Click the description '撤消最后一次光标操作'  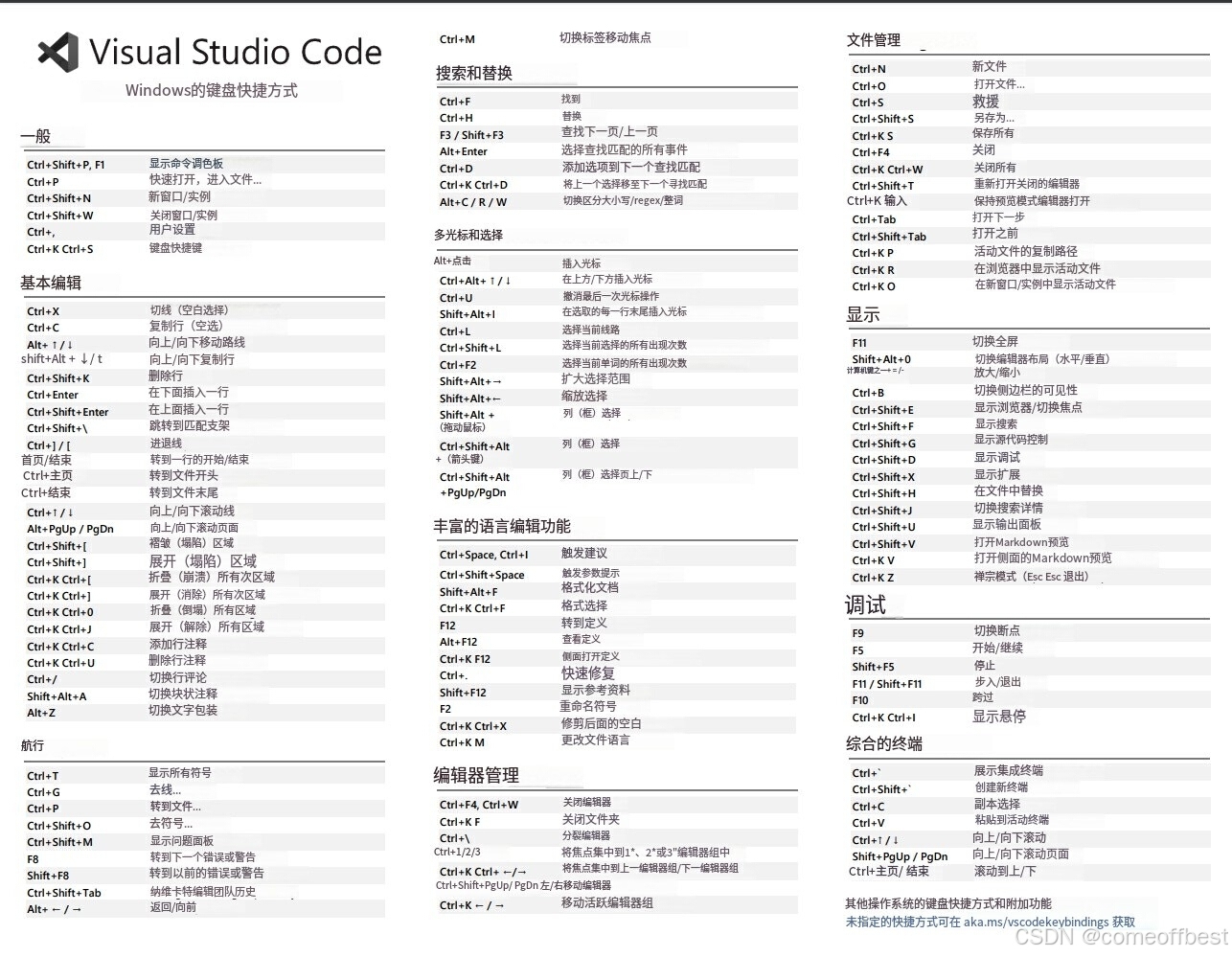(610, 296)
